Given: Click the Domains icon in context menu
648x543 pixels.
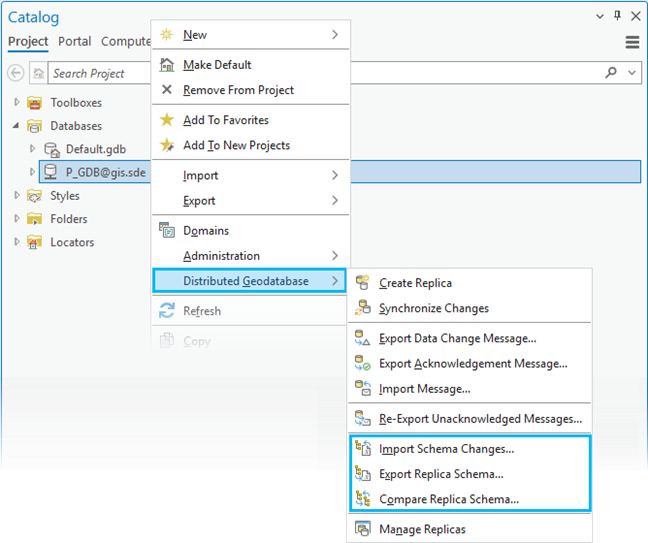Looking at the screenshot, I should click(167, 231).
